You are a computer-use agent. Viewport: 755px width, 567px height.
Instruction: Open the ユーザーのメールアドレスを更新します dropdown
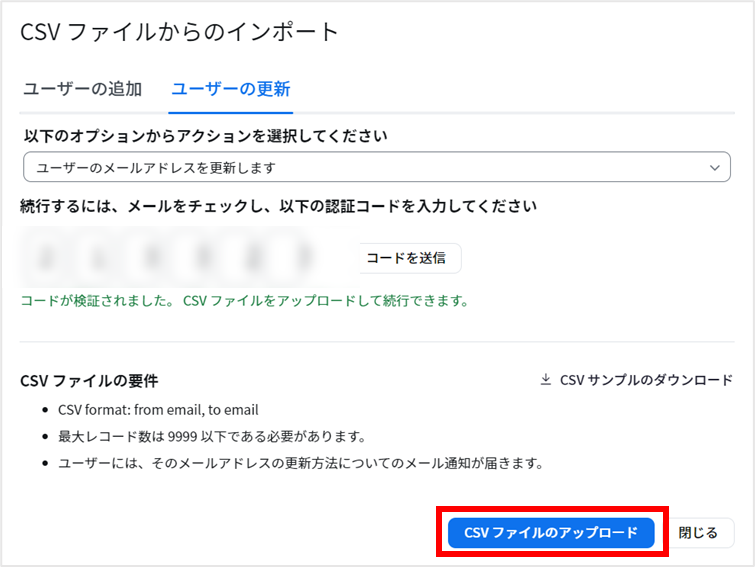point(377,167)
